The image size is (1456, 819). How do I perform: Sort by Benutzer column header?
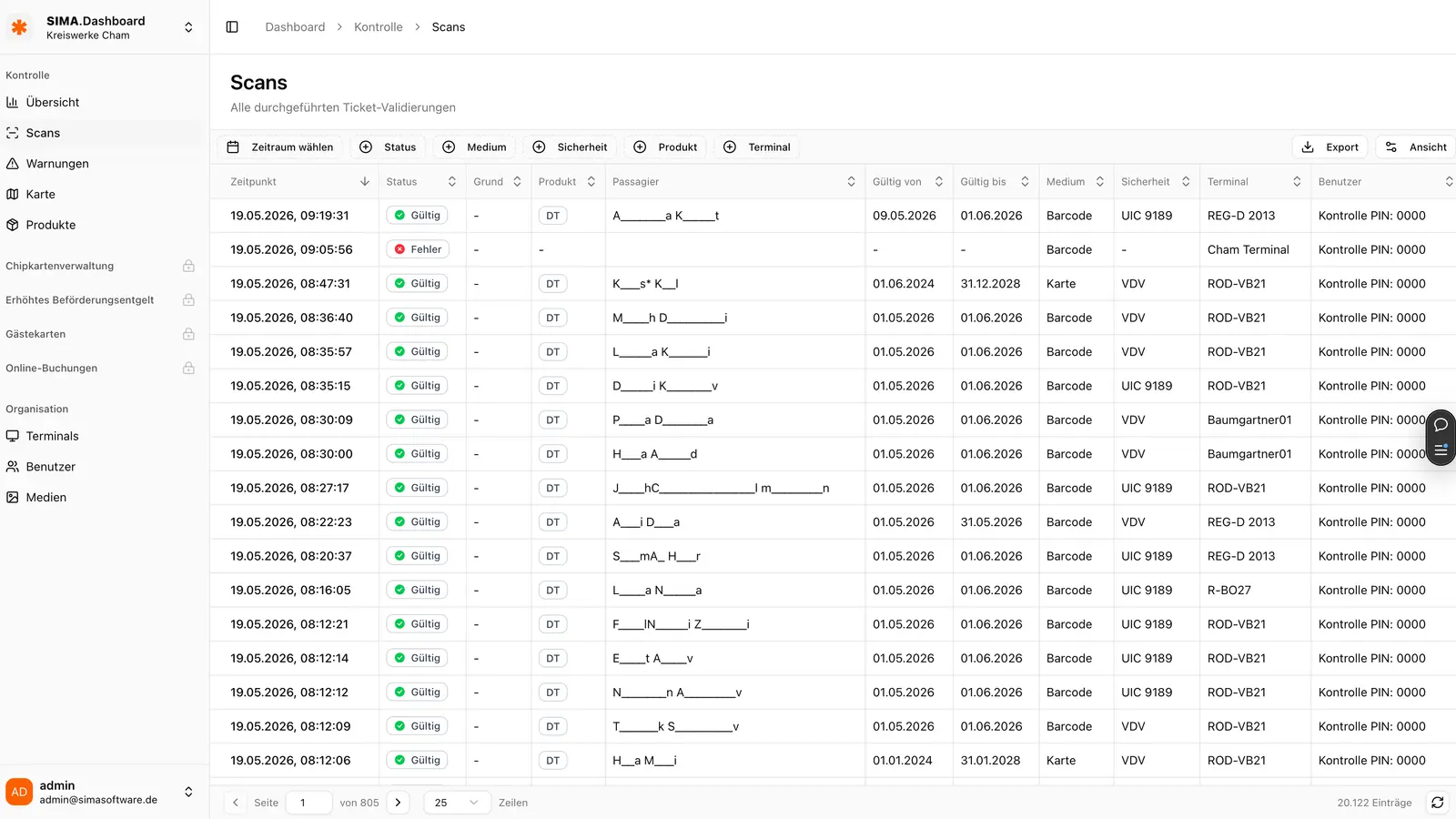coord(1386,182)
